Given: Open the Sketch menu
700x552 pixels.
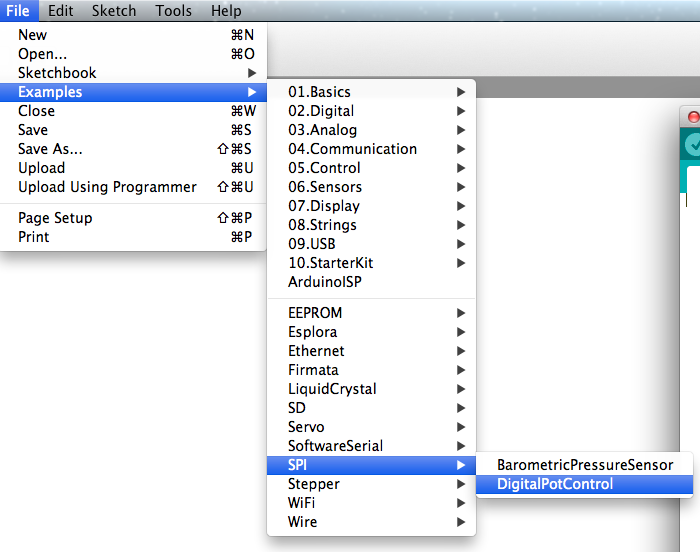Looking at the screenshot, I should click(114, 10).
